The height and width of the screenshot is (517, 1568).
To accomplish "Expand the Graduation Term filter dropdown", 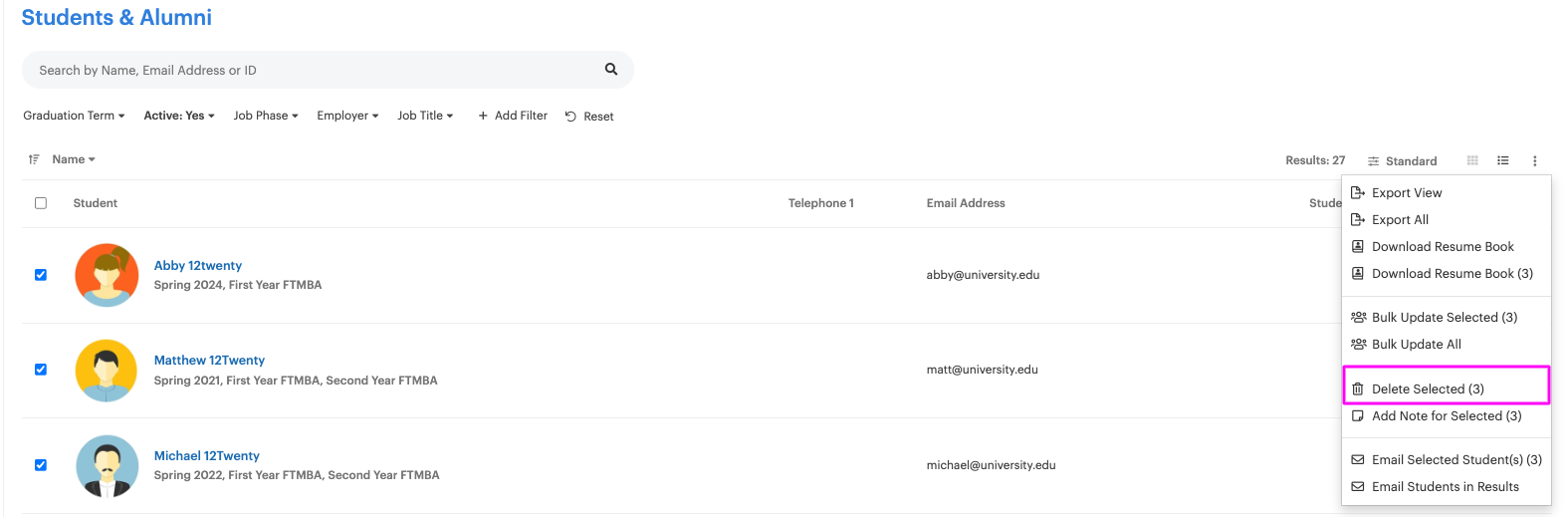I will point(74,116).
